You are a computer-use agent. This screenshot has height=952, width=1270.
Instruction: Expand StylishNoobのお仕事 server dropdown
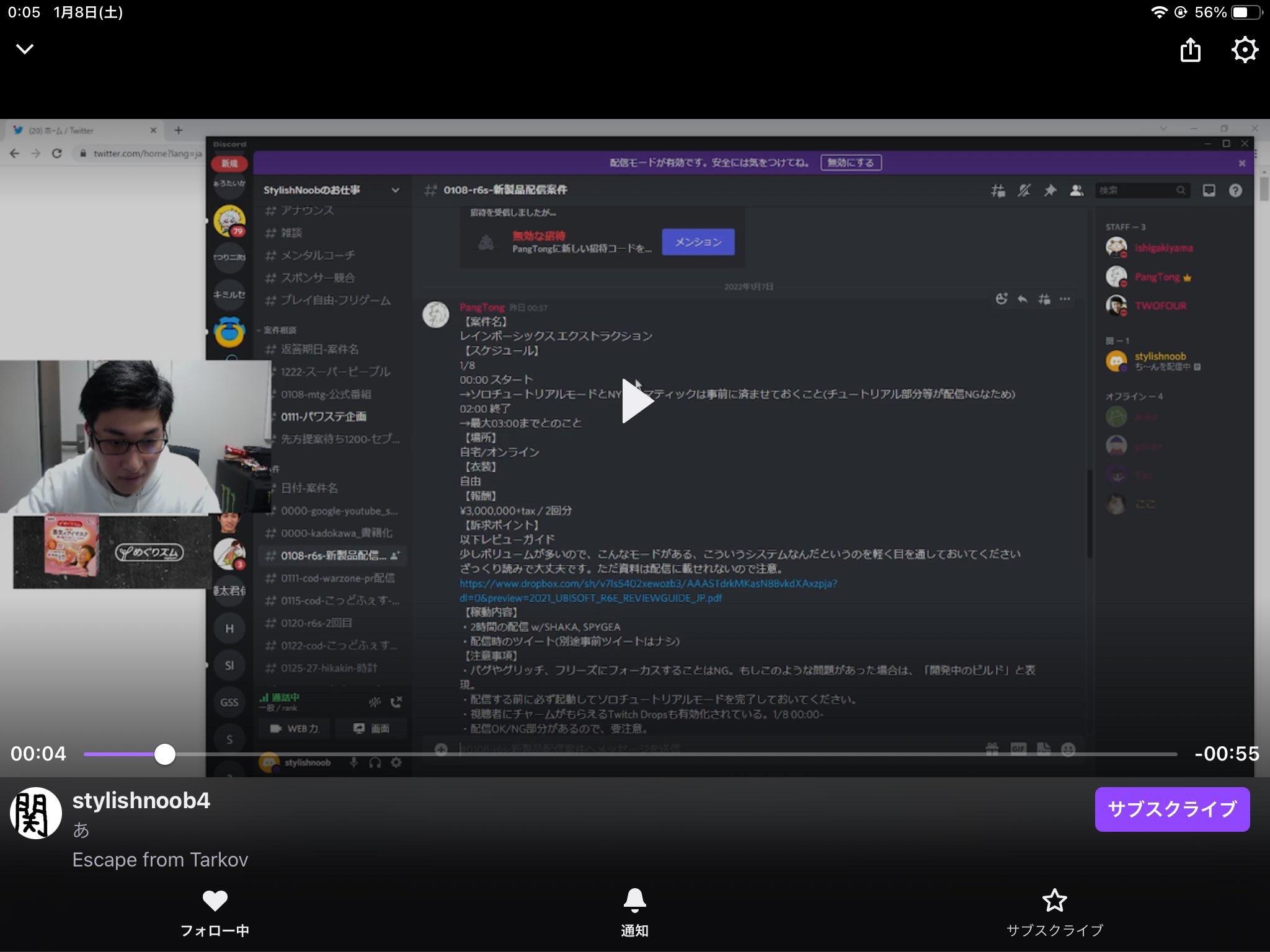395,190
